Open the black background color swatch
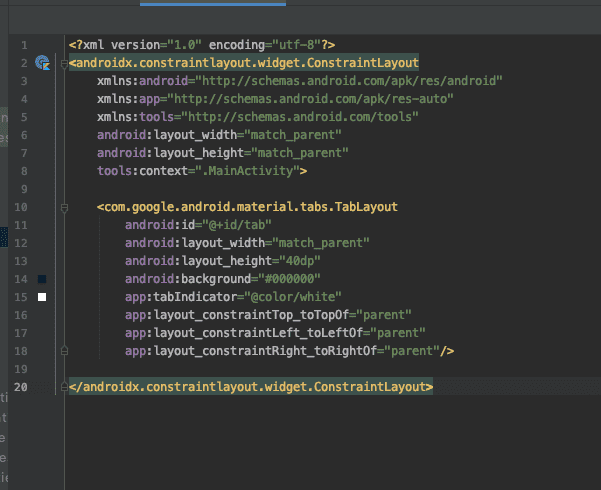The width and height of the screenshot is (601, 490). pyautogui.click(x=42, y=278)
